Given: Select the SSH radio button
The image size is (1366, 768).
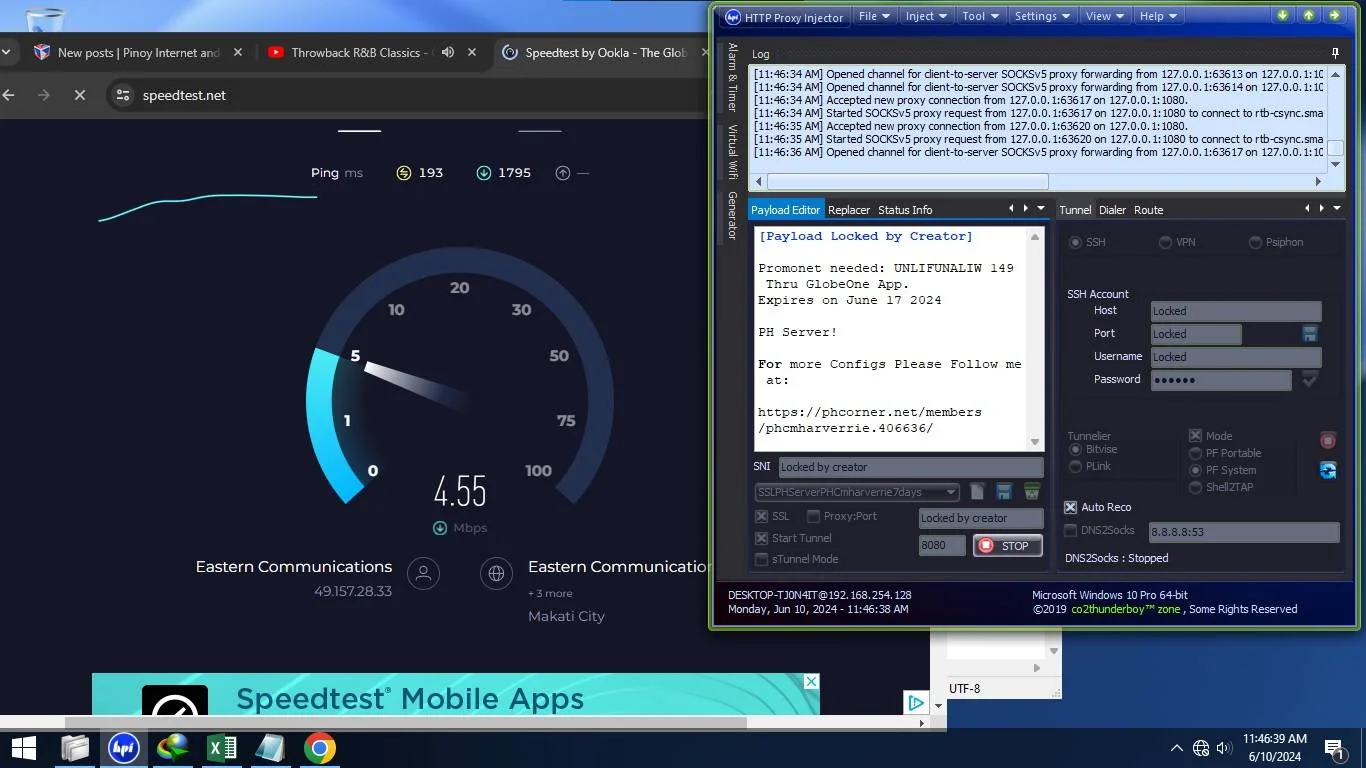Looking at the screenshot, I should [1076, 242].
